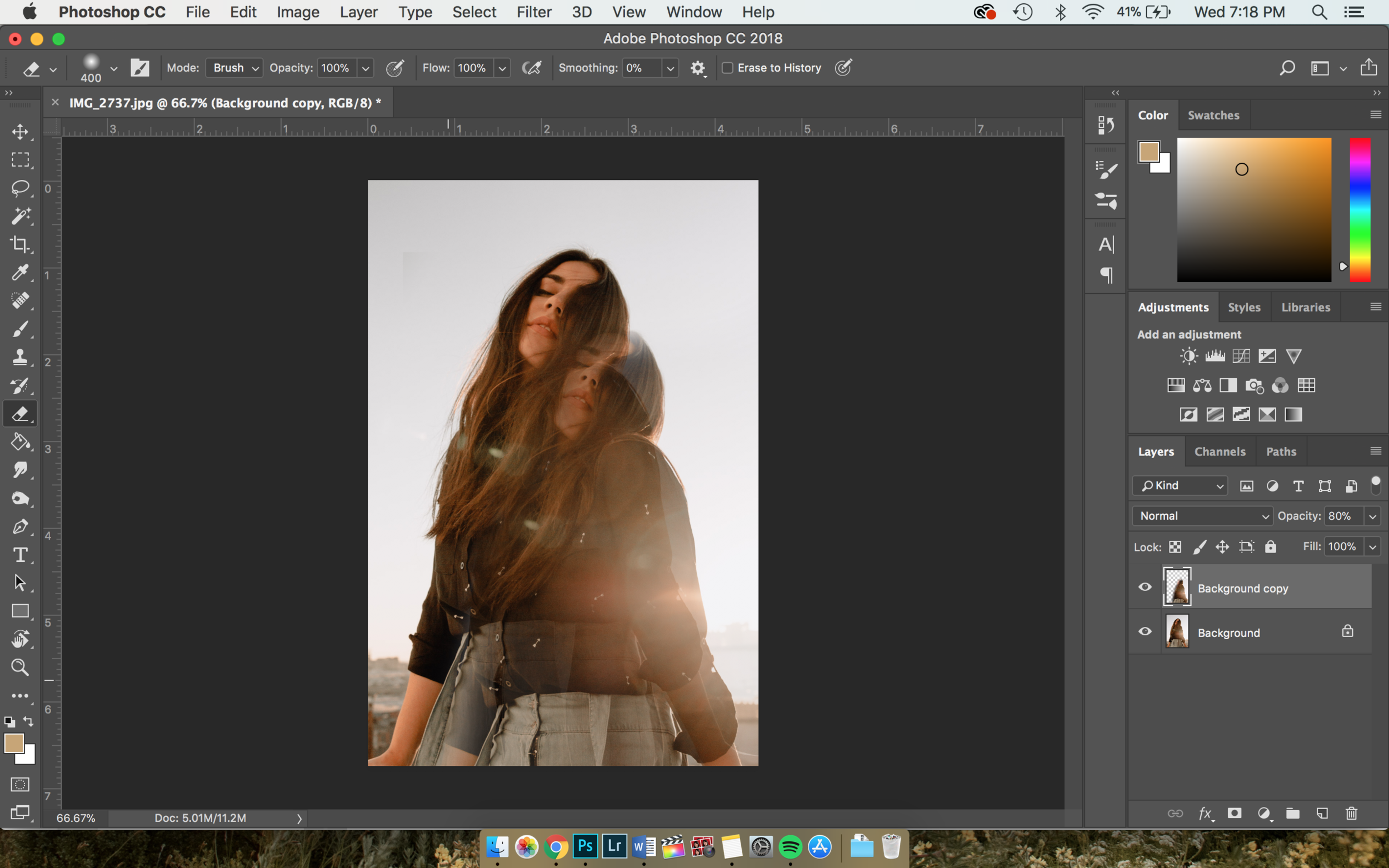Add a Photo Filter adjustment
Image resolution: width=1389 pixels, height=868 pixels.
click(x=1254, y=386)
